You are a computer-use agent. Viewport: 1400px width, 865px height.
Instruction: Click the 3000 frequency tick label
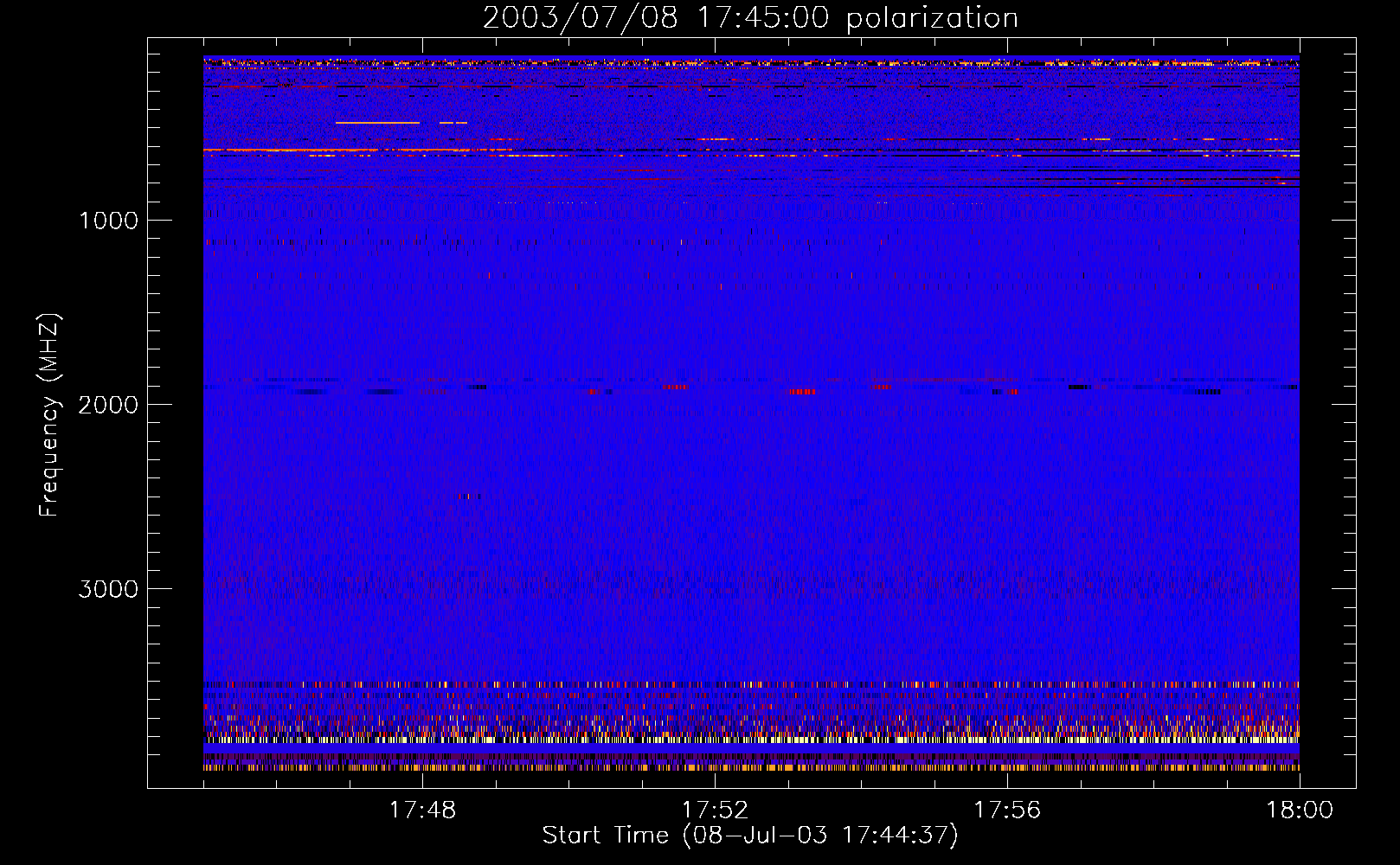click(x=108, y=589)
